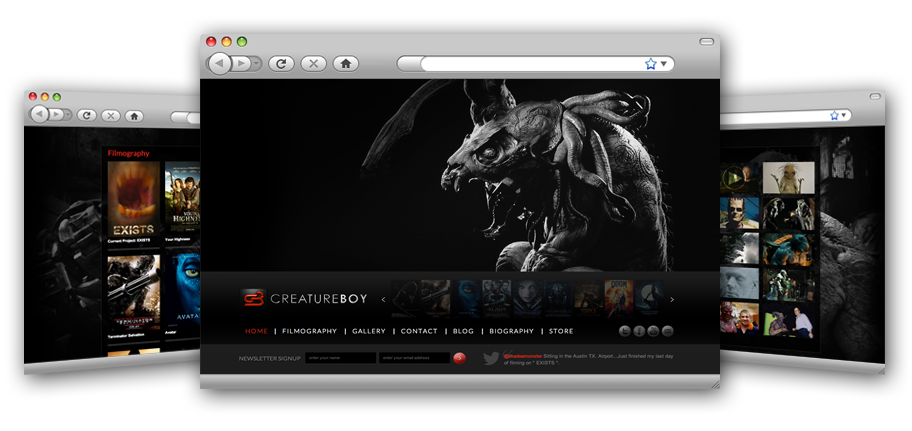The height and width of the screenshot is (431, 912).
Task: Click the CREATUREBOY wordmark text
Action: pyautogui.click(x=319, y=299)
